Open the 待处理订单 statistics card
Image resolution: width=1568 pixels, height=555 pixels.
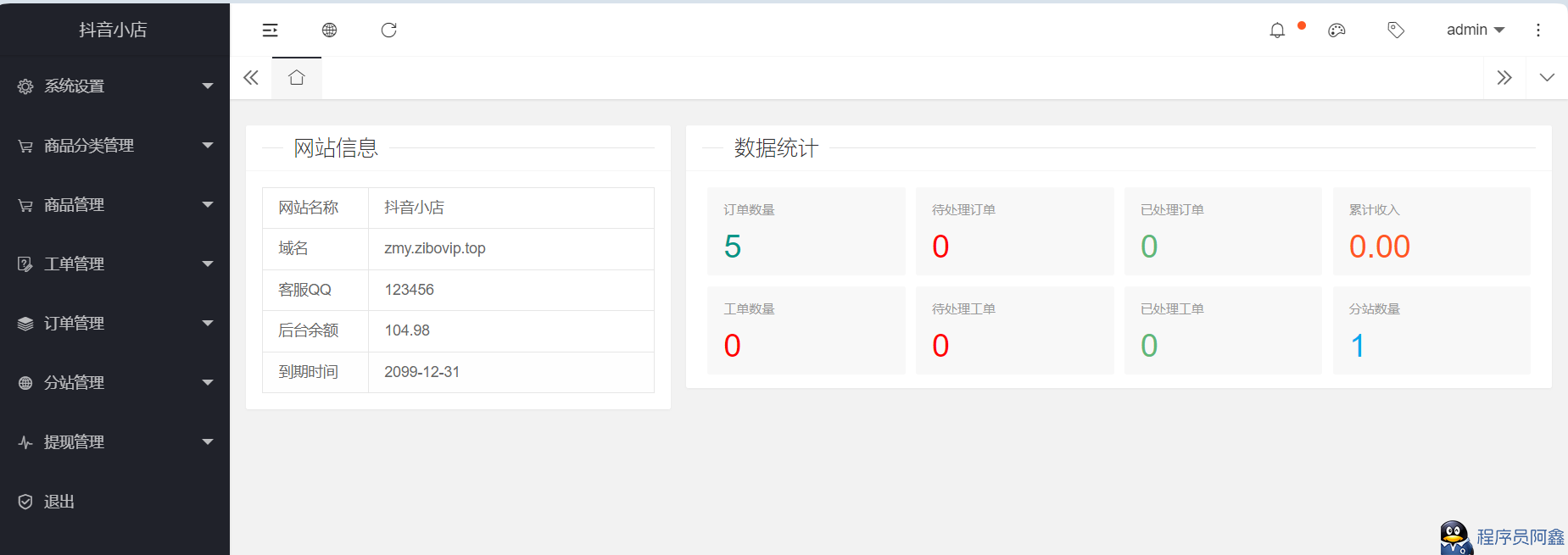[x=1014, y=231]
